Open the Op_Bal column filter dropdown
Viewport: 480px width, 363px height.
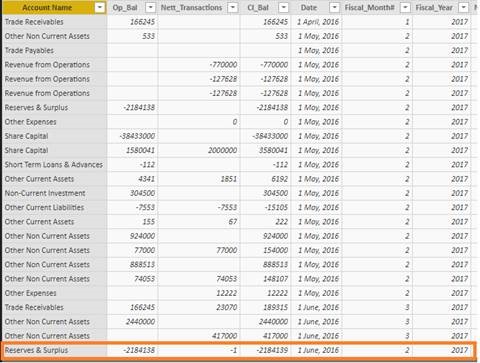click(151, 7)
